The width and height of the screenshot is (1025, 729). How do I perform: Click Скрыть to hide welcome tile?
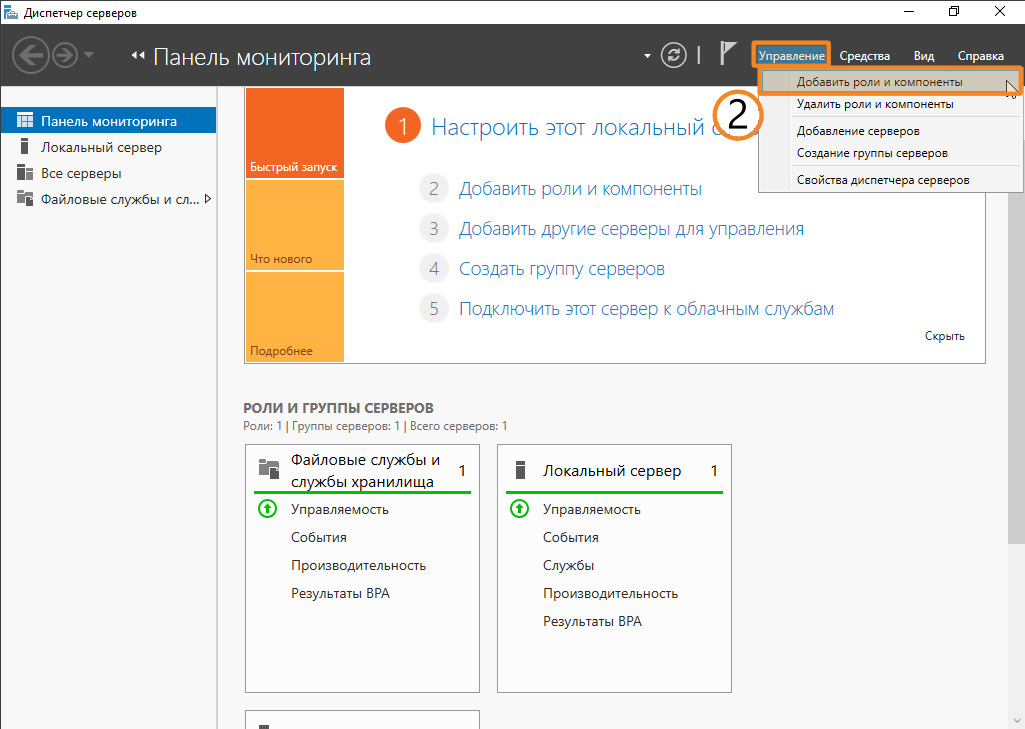click(944, 336)
